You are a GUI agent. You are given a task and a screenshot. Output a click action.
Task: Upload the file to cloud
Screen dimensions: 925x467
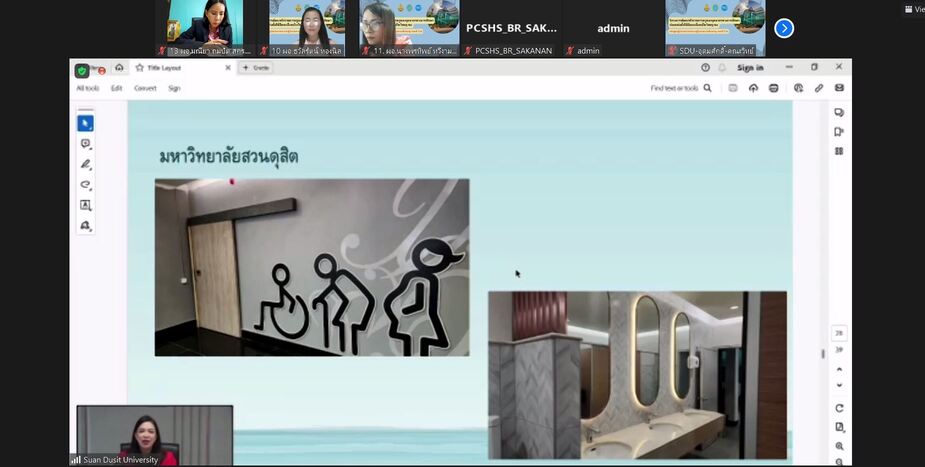click(753, 88)
